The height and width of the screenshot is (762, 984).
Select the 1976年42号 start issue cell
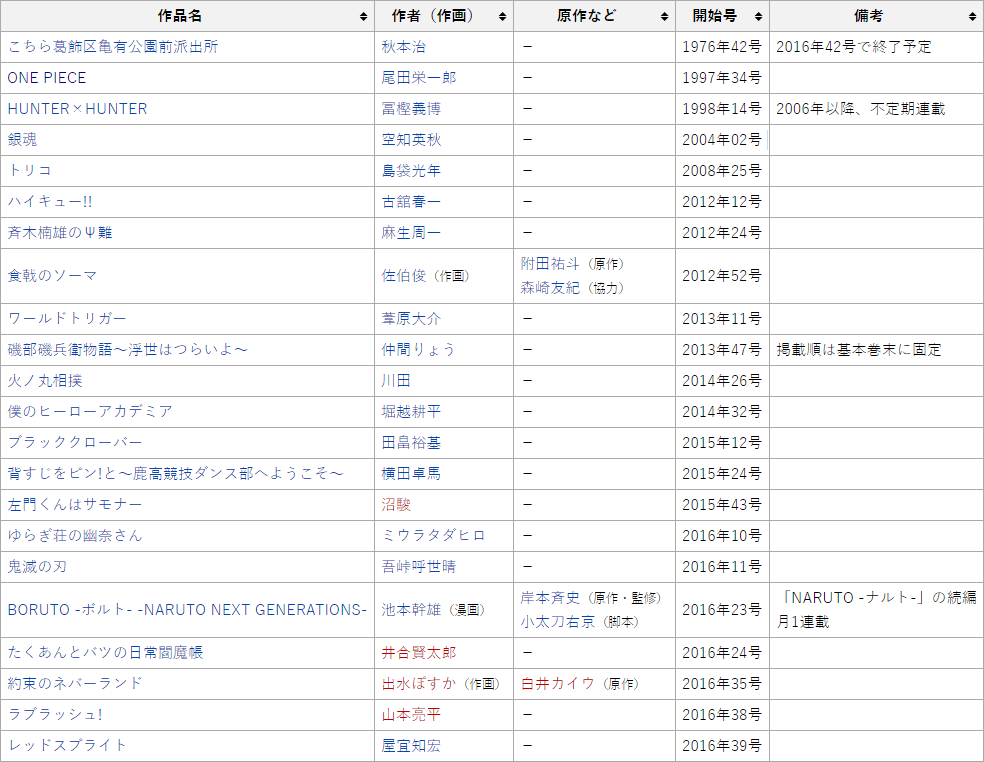click(722, 47)
